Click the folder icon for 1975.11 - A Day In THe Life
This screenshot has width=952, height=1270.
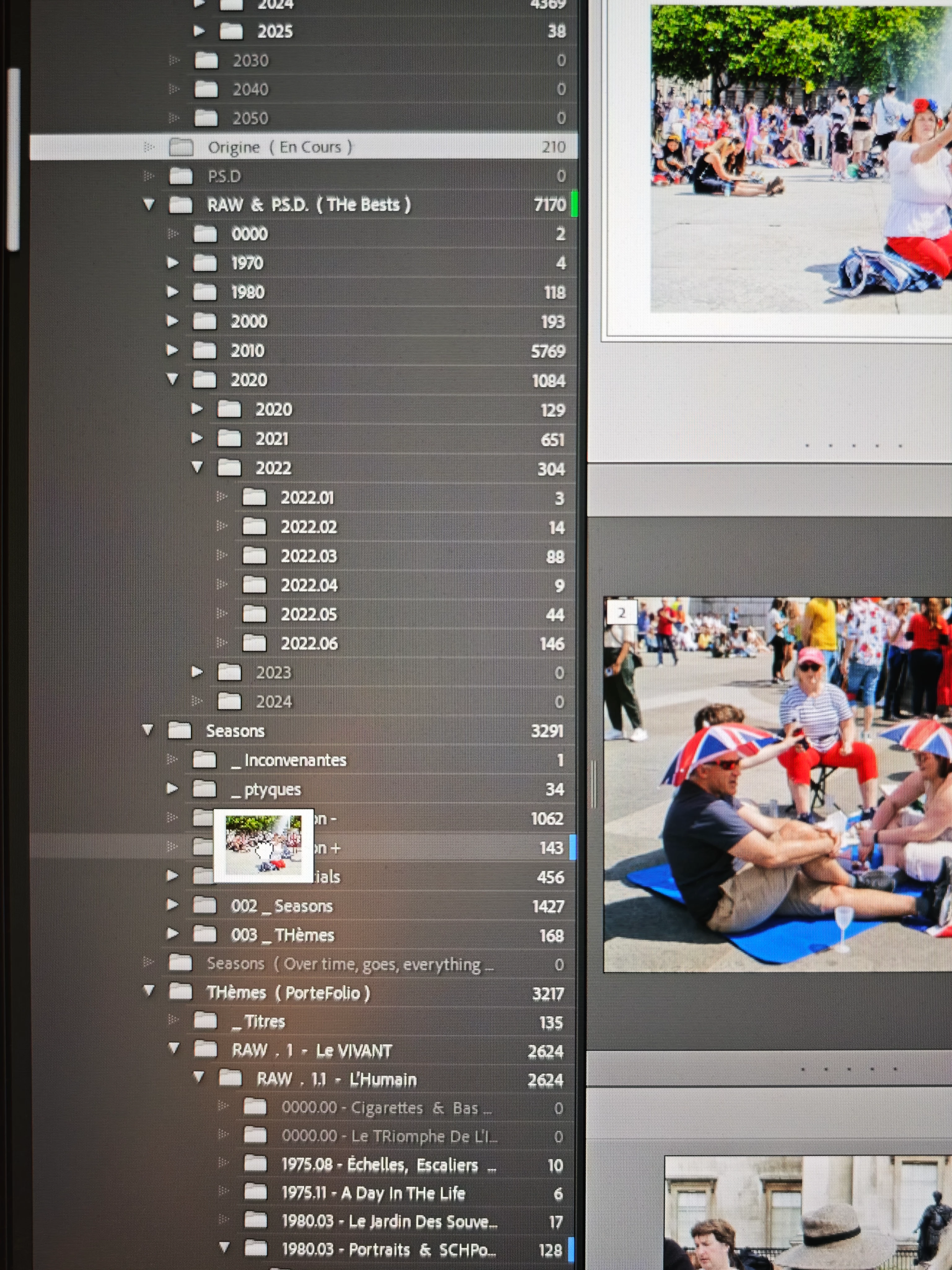(255, 1192)
